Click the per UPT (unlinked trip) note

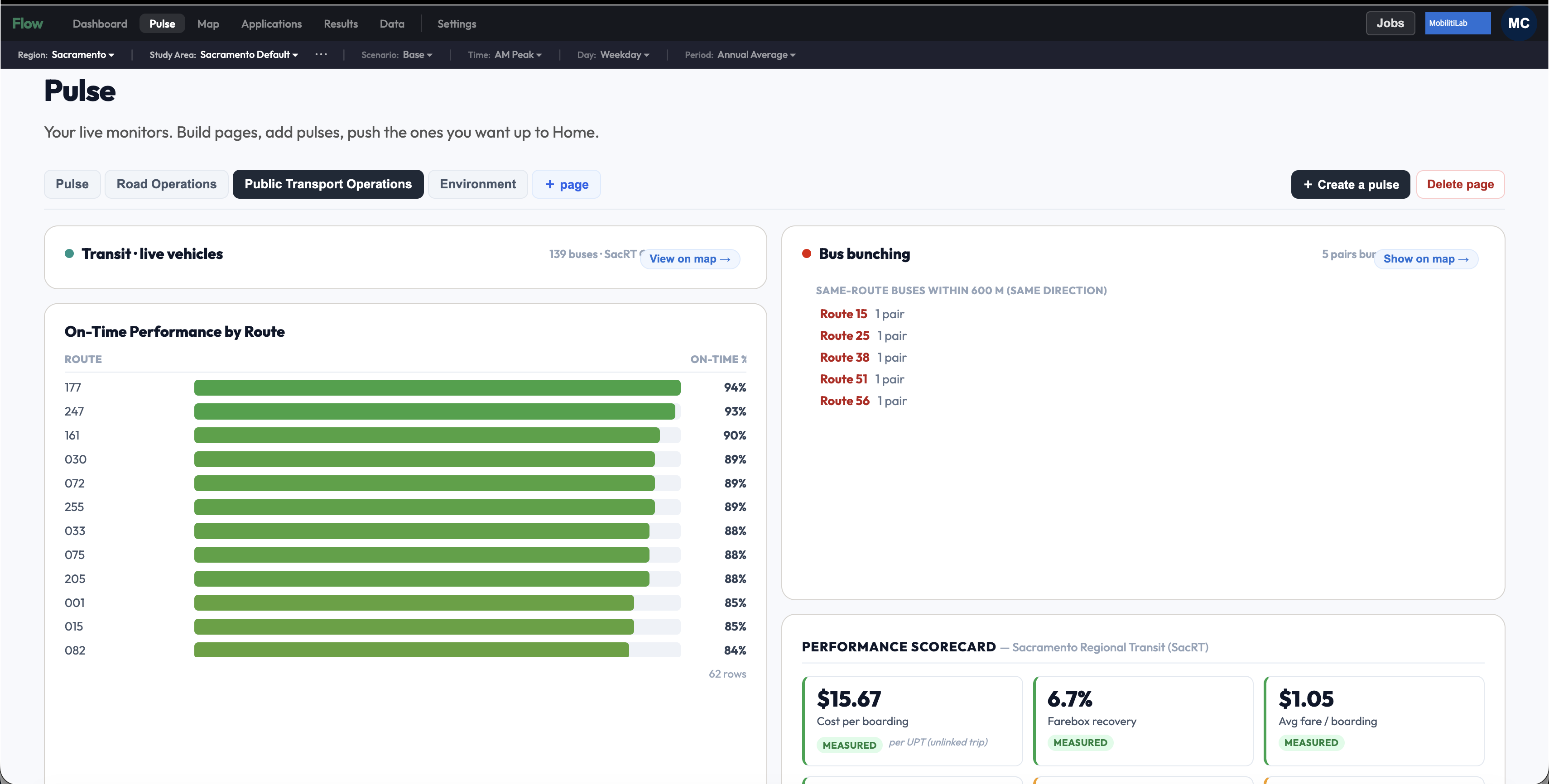tap(938, 742)
